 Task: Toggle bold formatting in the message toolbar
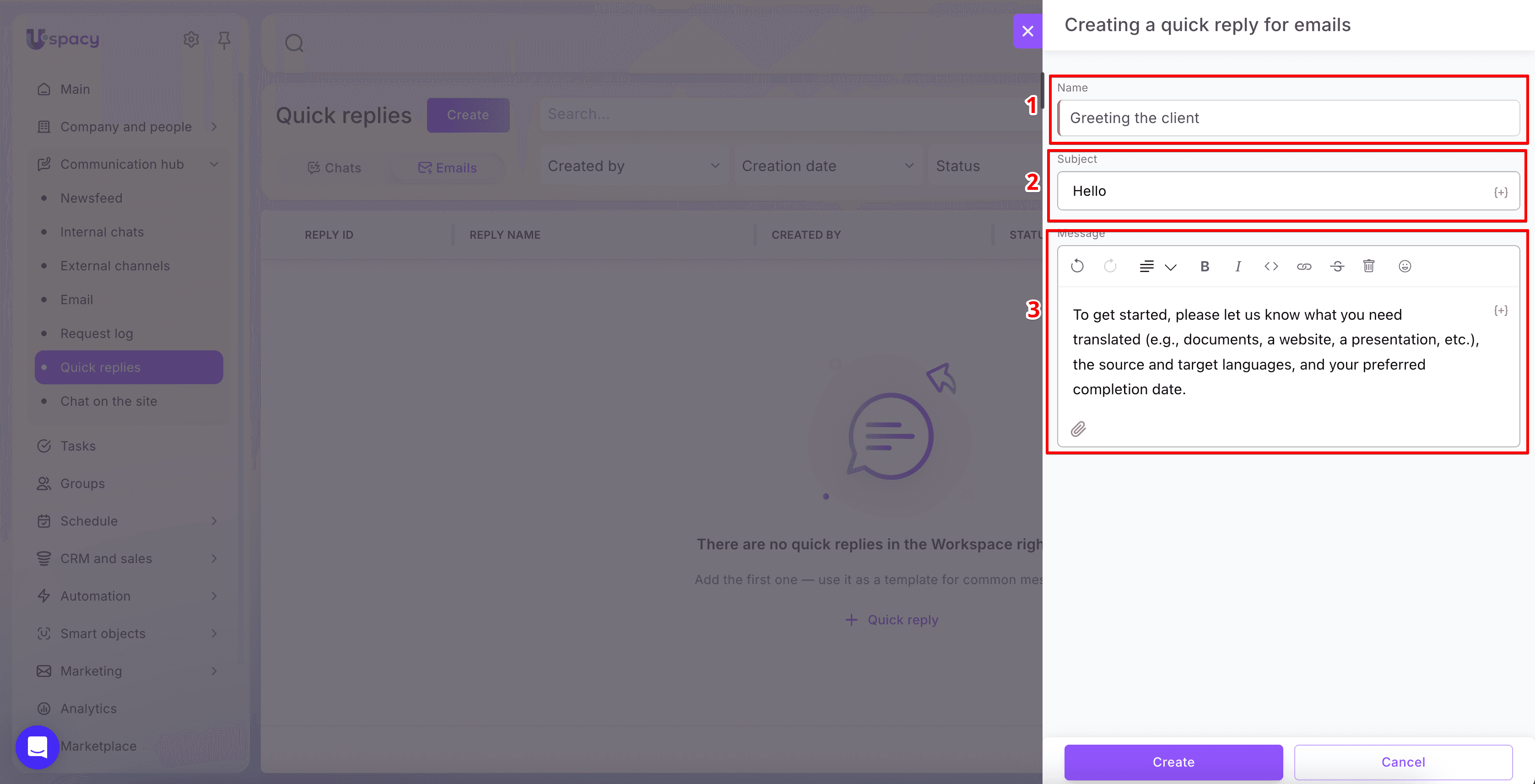(1204, 266)
